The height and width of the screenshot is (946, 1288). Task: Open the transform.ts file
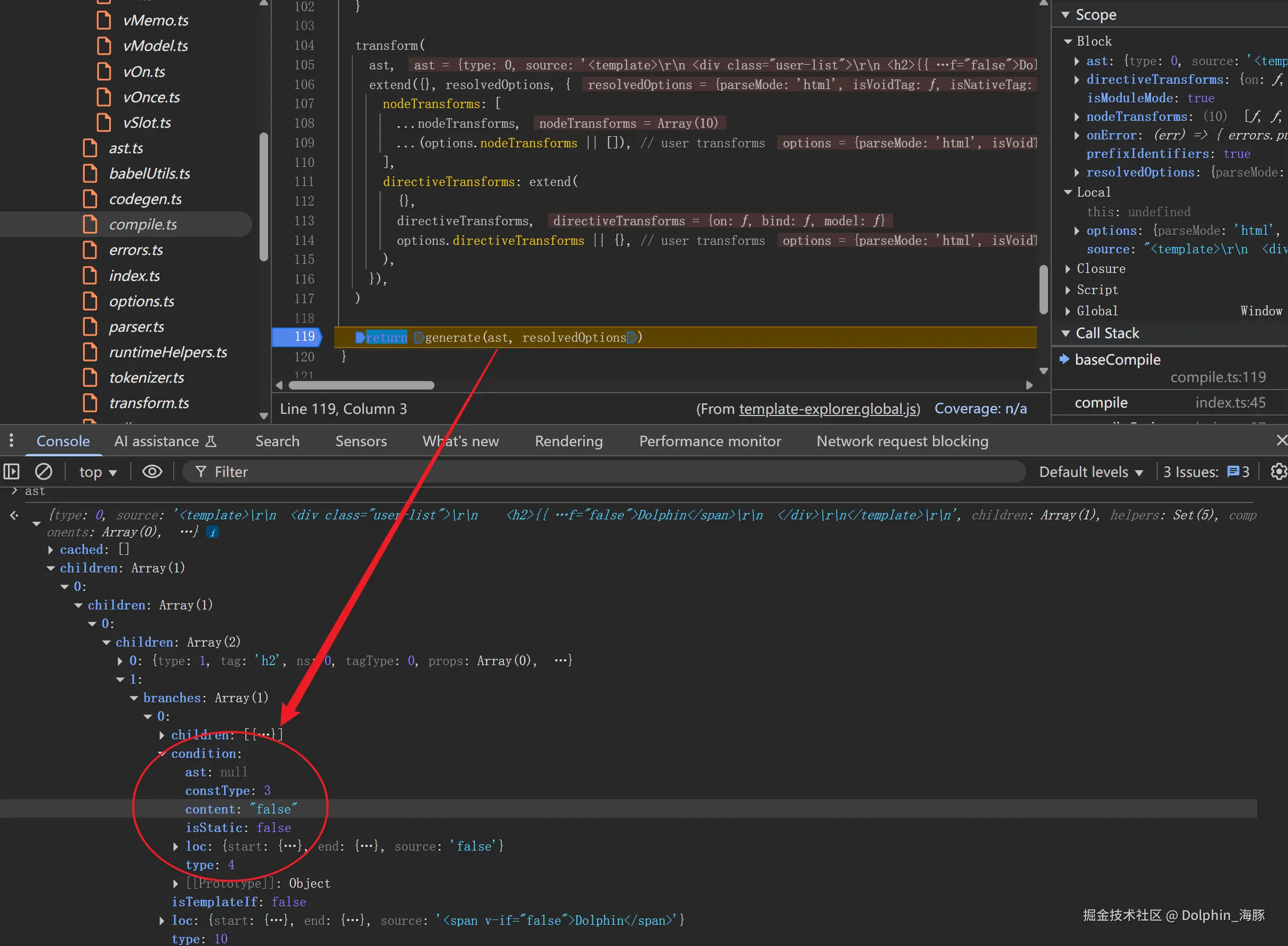tap(149, 403)
